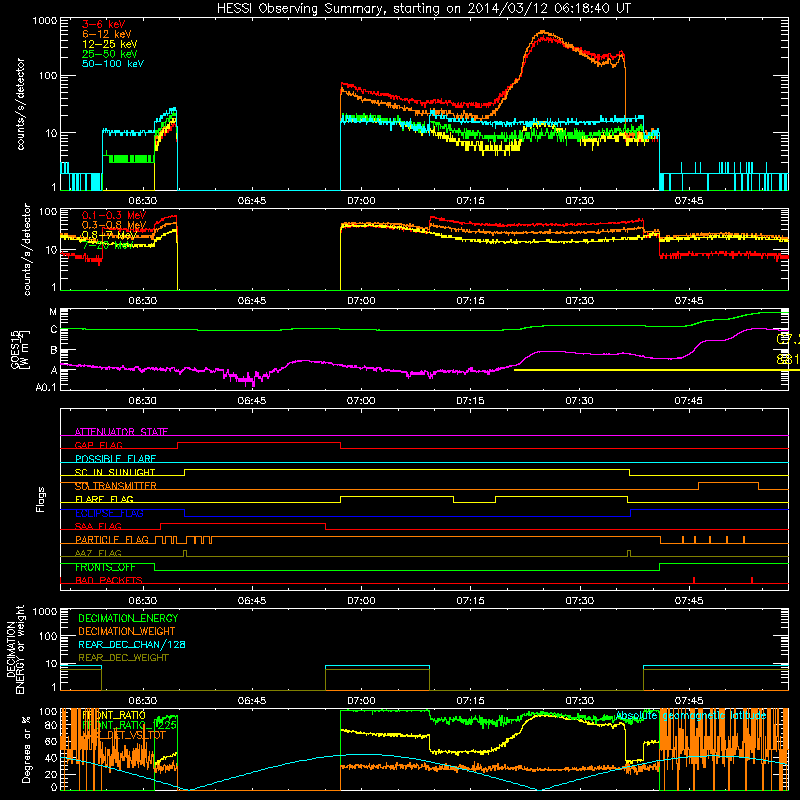Click the red BAD_PACKETS spike near 07:45

[x=694, y=580]
